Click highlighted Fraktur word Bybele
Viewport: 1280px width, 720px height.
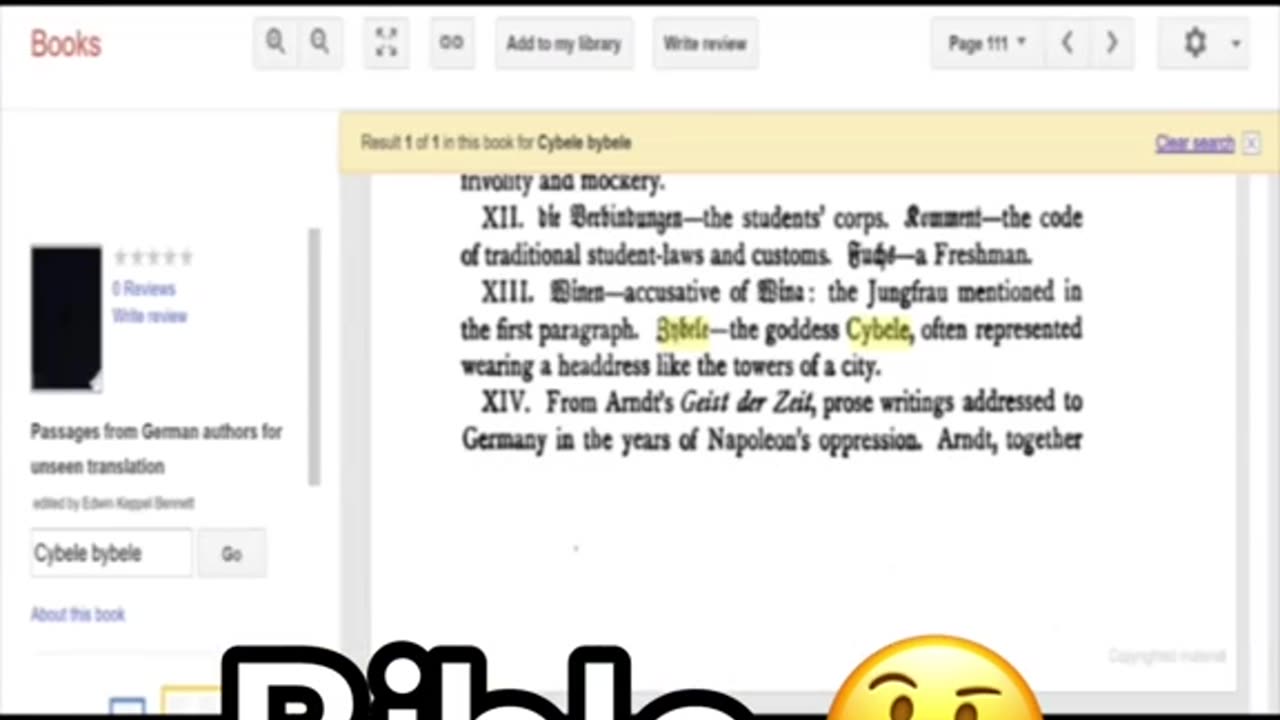[x=683, y=329]
